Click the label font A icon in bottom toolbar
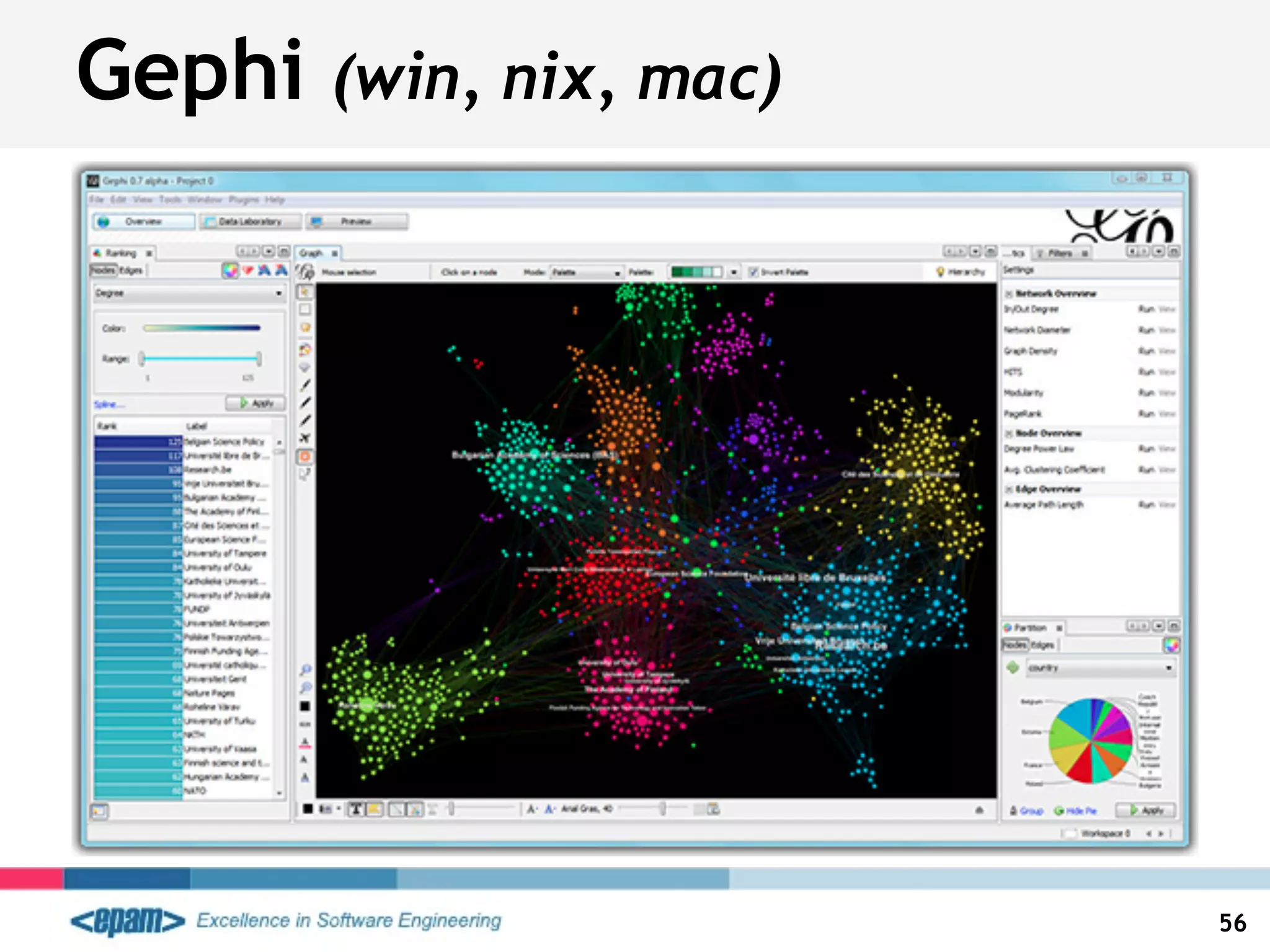Viewport: 1270px width, 952px height. click(x=532, y=809)
